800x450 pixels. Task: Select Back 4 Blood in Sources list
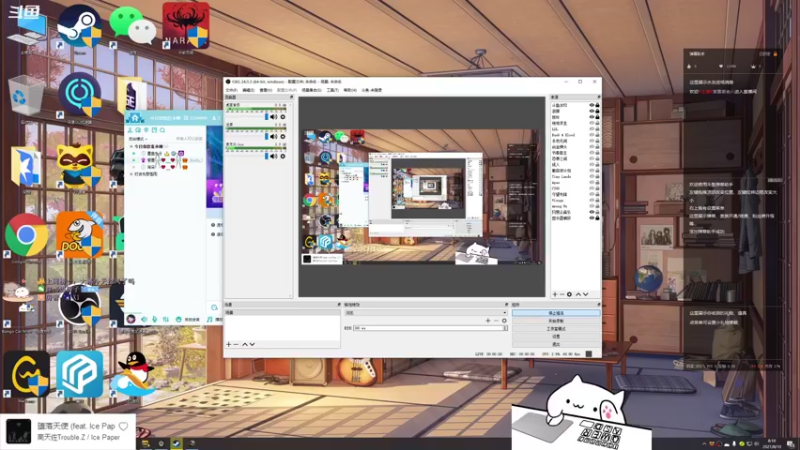[563, 135]
